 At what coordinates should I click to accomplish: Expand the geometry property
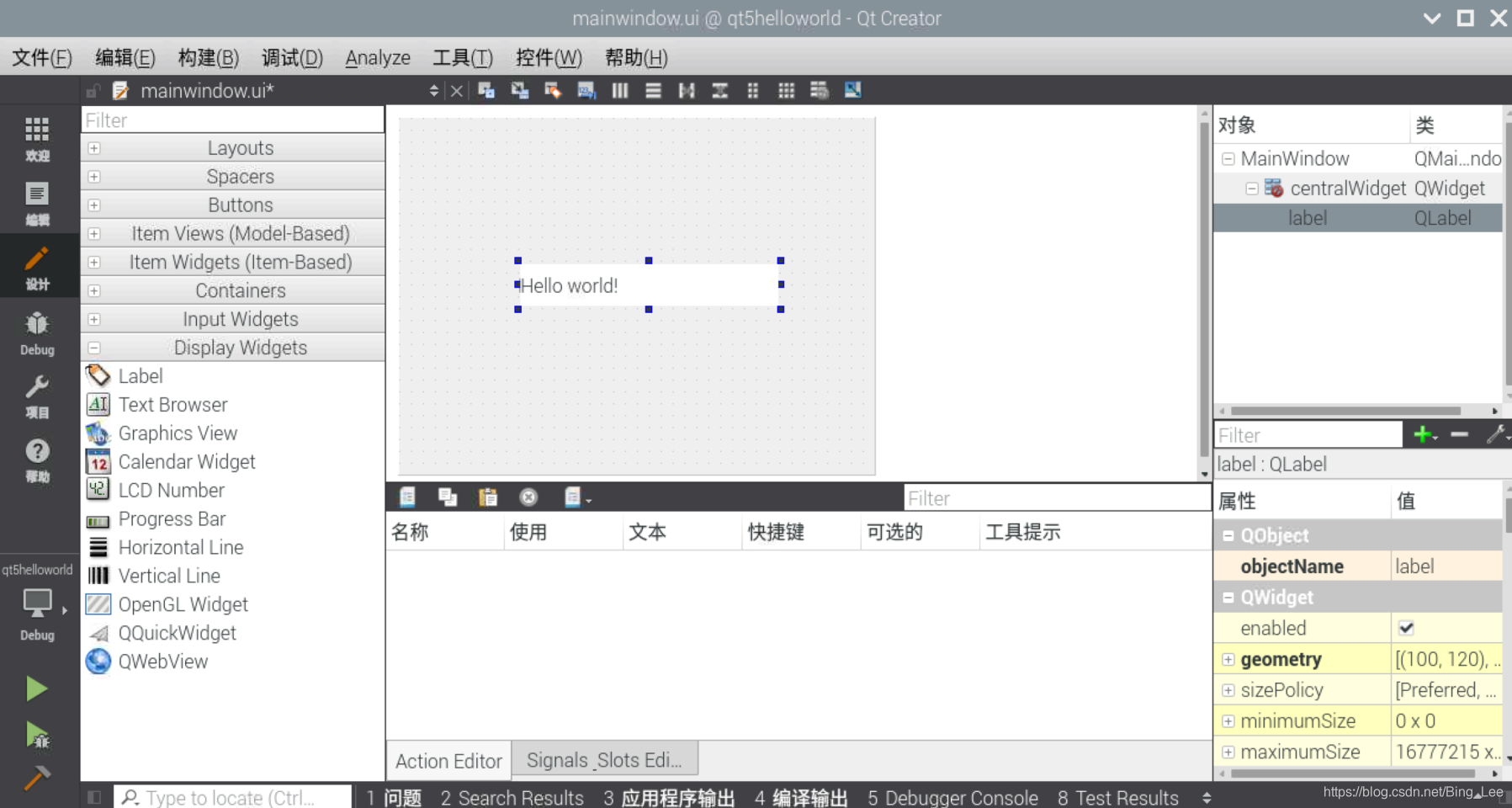[x=1229, y=659]
